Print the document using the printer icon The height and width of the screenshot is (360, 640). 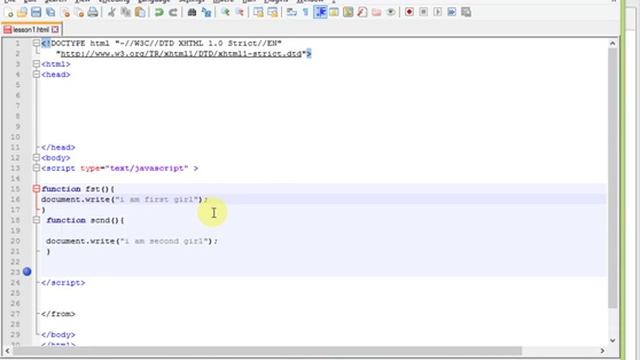coord(93,12)
